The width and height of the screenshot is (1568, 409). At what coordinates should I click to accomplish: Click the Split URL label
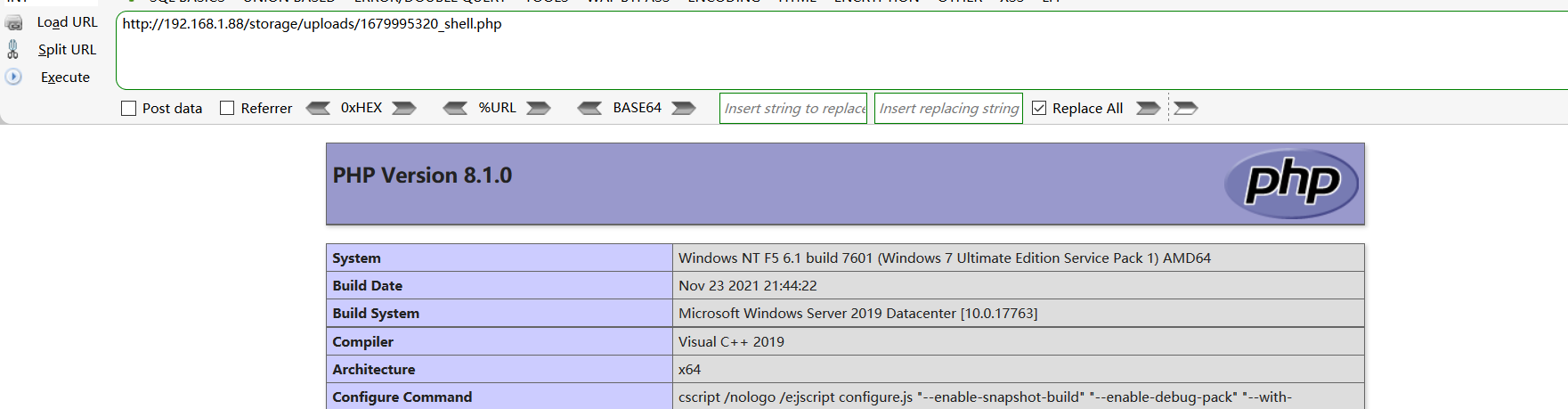coord(67,50)
